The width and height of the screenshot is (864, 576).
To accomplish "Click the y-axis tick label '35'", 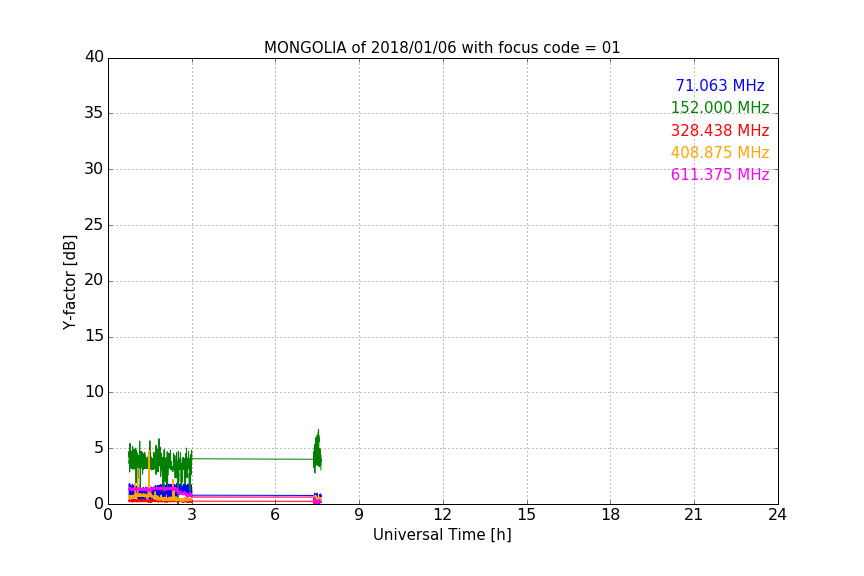I will [94, 113].
